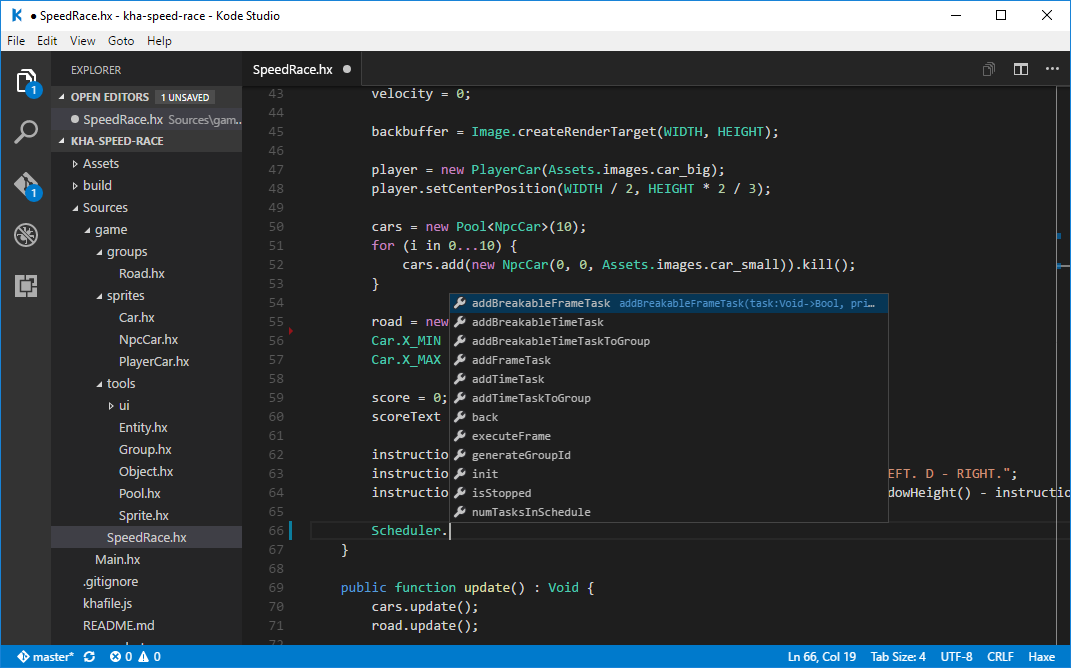Open the Explorer view in activity bar
1071x668 pixels.
26,82
